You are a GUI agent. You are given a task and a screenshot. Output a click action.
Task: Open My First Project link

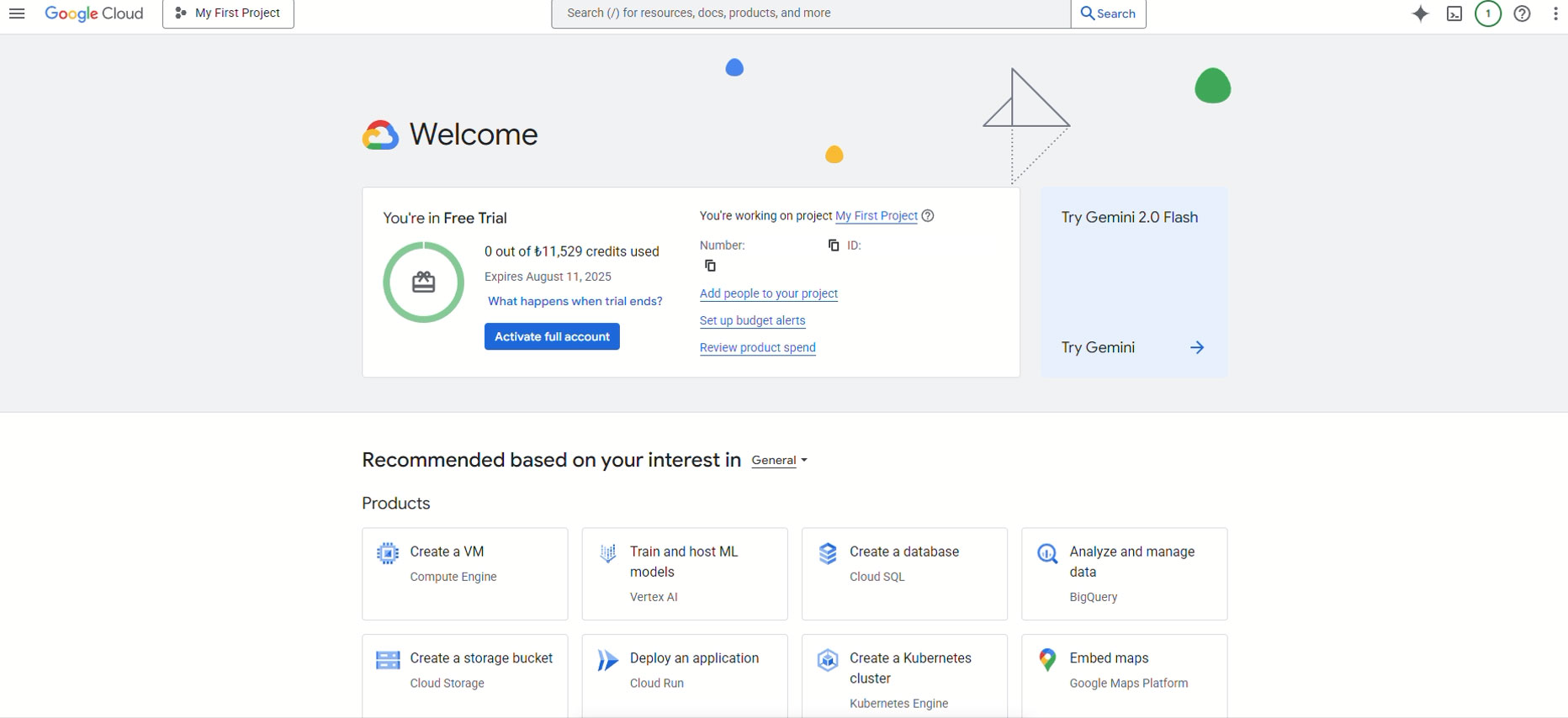(x=877, y=216)
